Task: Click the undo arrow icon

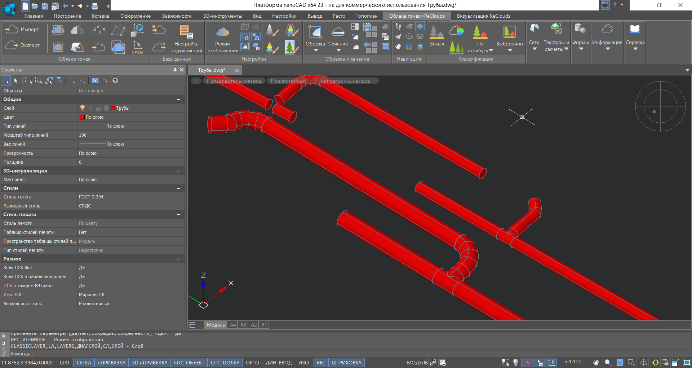Action: pyautogui.click(x=66, y=6)
